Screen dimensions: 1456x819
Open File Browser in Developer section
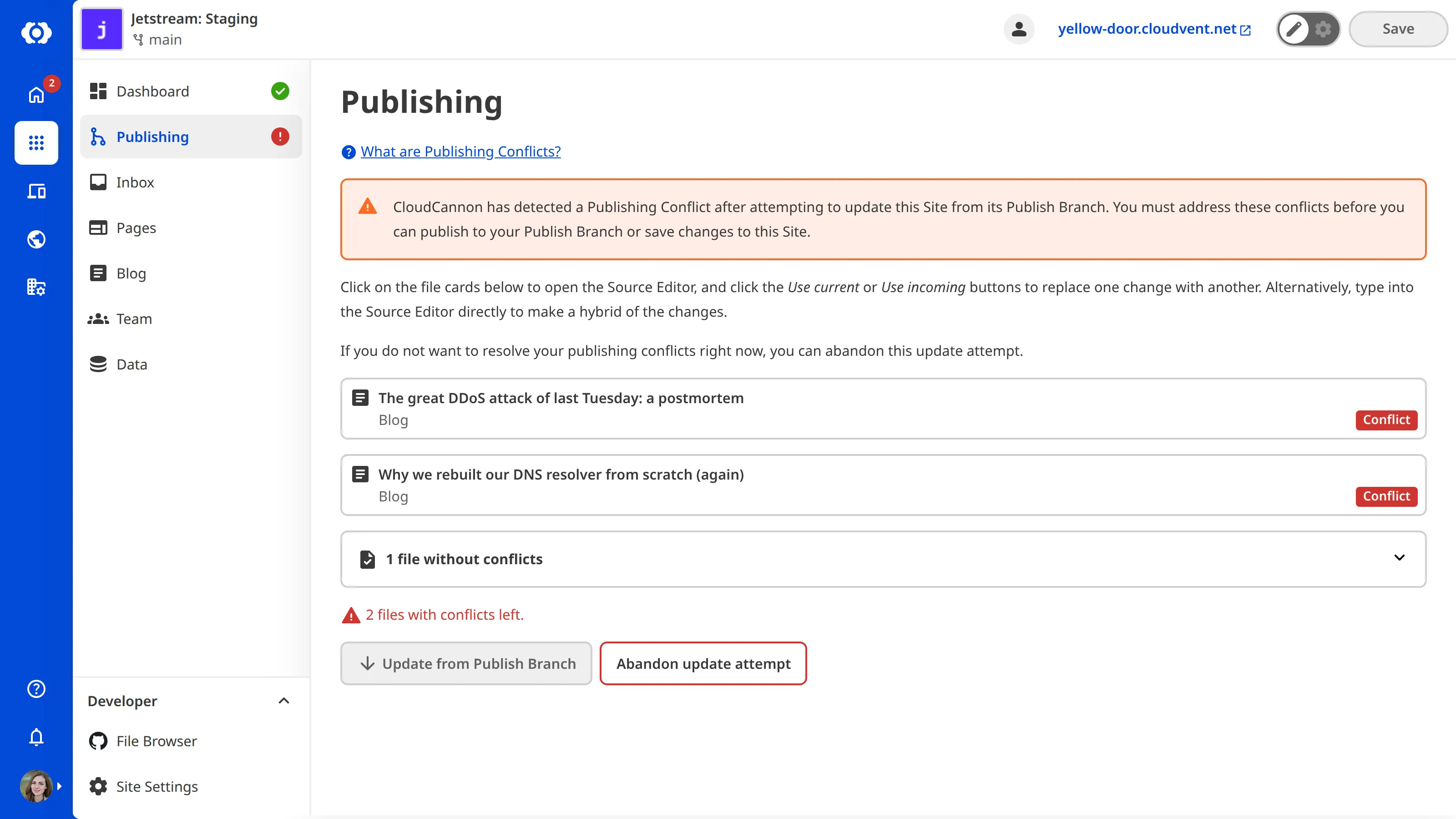191,741
